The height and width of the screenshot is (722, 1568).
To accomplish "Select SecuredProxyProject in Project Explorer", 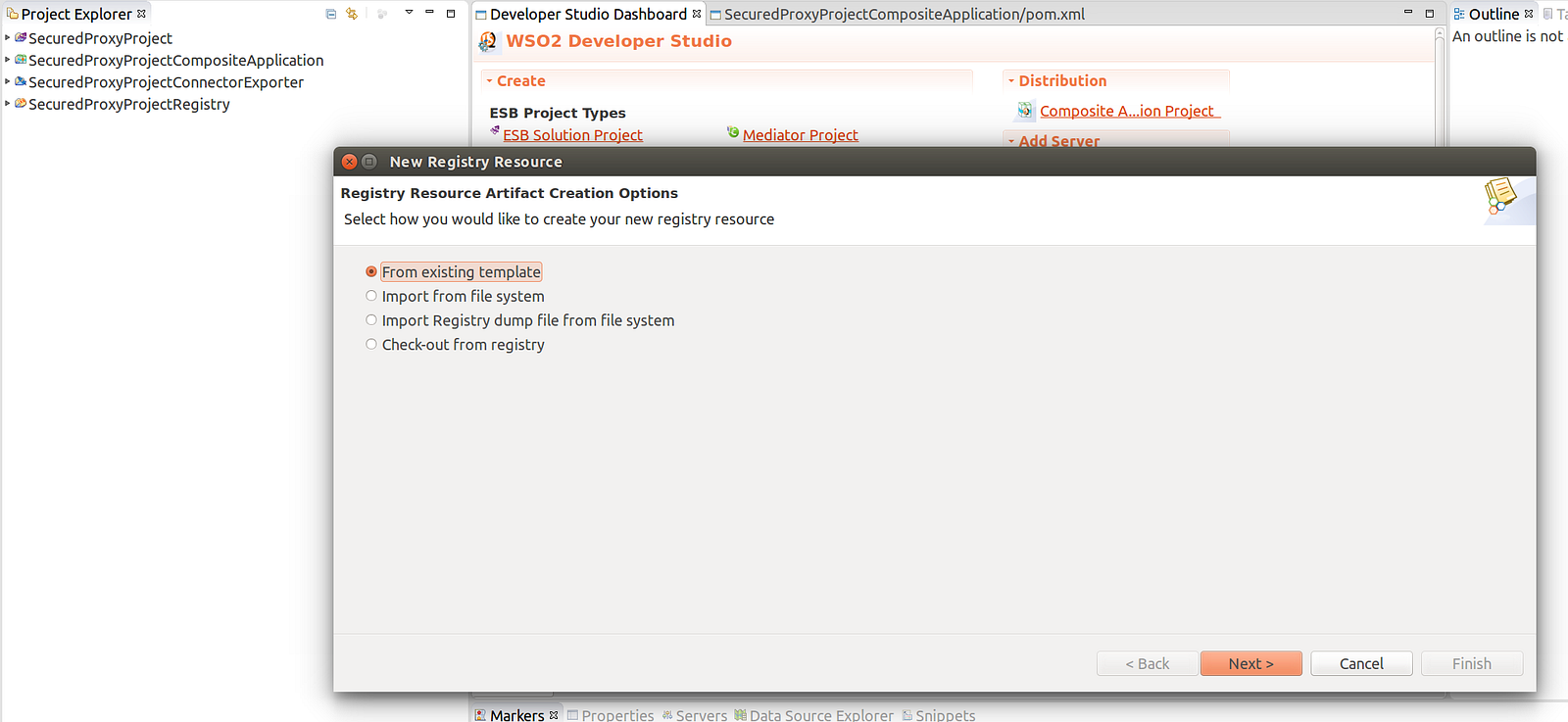I will pyautogui.click(x=100, y=38).
